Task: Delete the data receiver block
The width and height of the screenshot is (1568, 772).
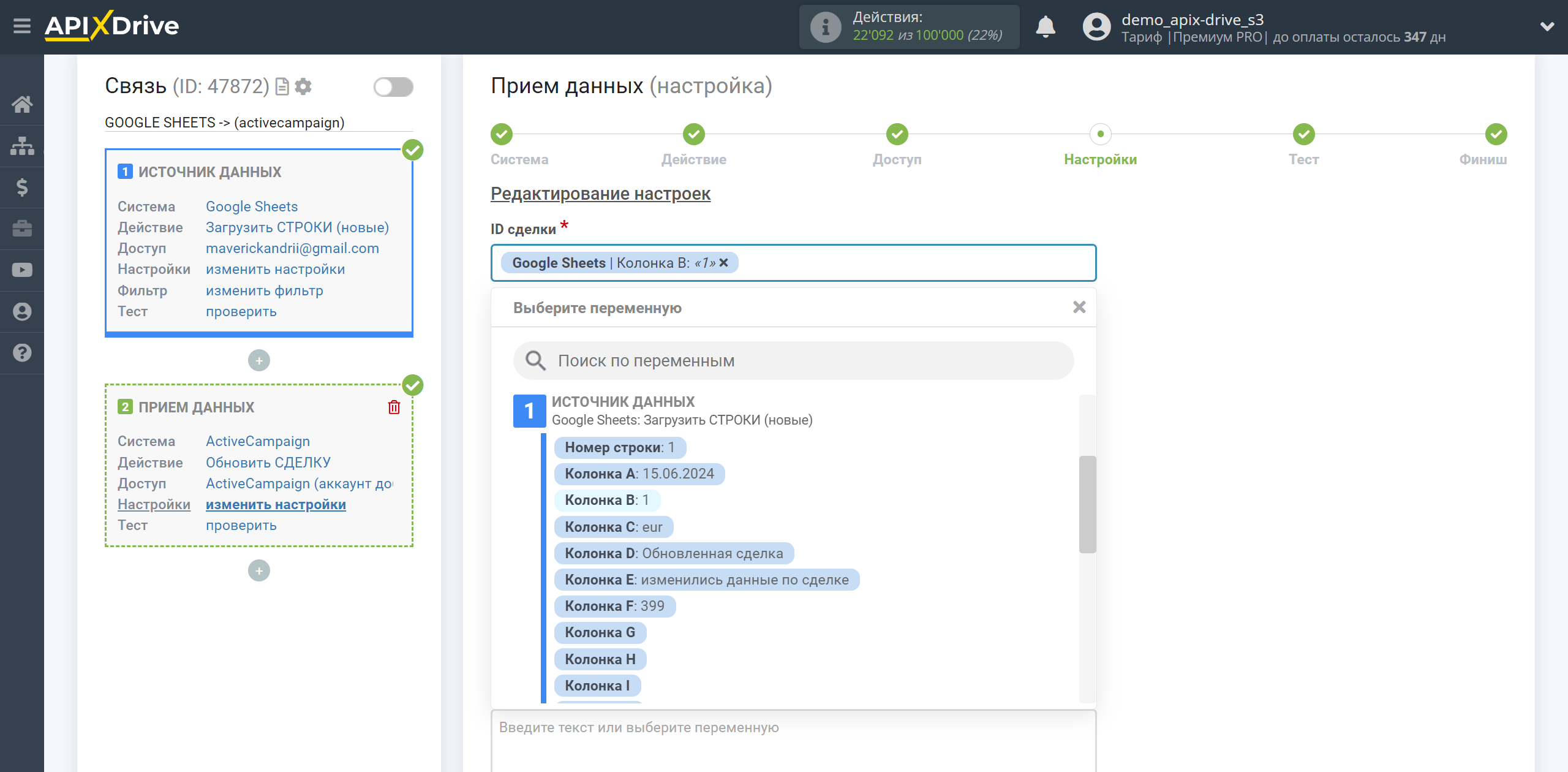Action: [x=394, y=407]
